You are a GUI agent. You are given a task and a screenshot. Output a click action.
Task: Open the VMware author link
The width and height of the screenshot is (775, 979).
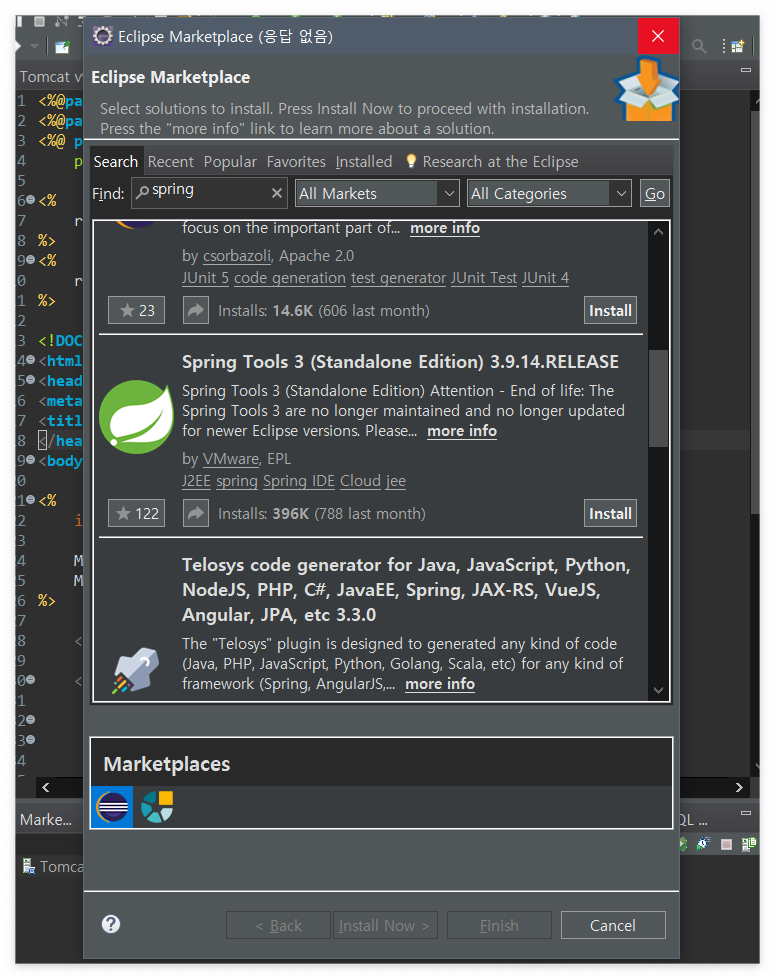click(x=231, y=459)
